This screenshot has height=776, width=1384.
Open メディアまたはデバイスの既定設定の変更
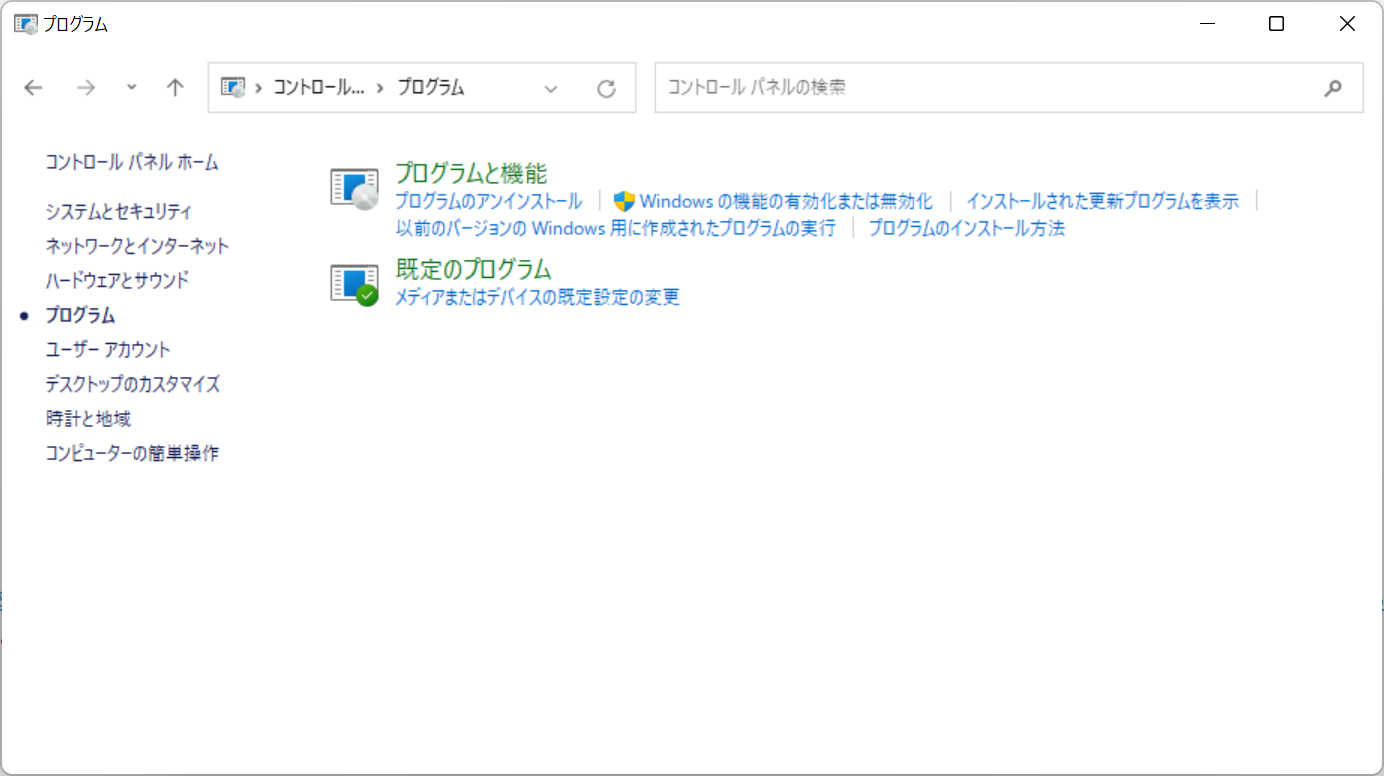[x=537, y=297]
